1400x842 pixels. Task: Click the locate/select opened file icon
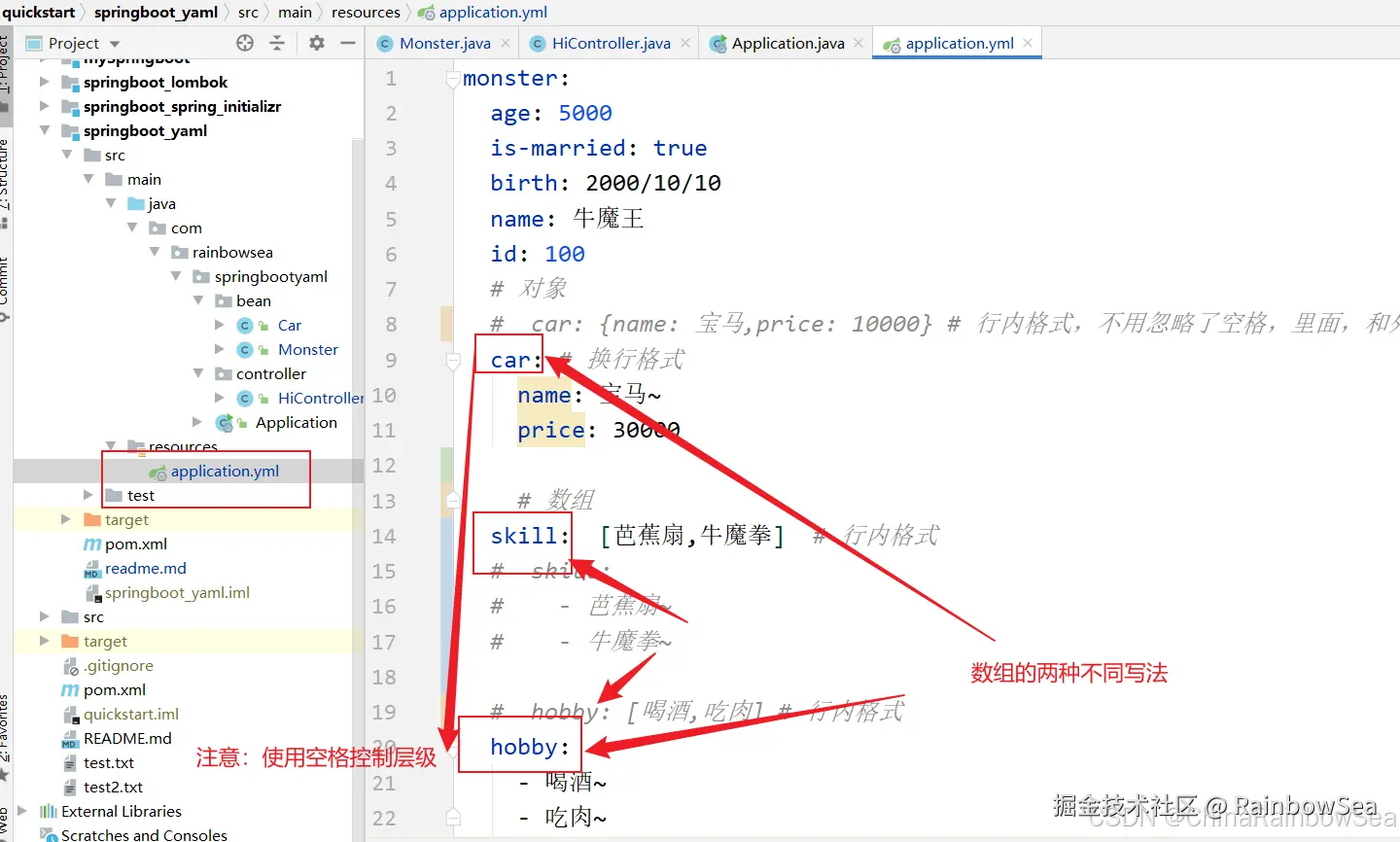[x=245, y=43]
